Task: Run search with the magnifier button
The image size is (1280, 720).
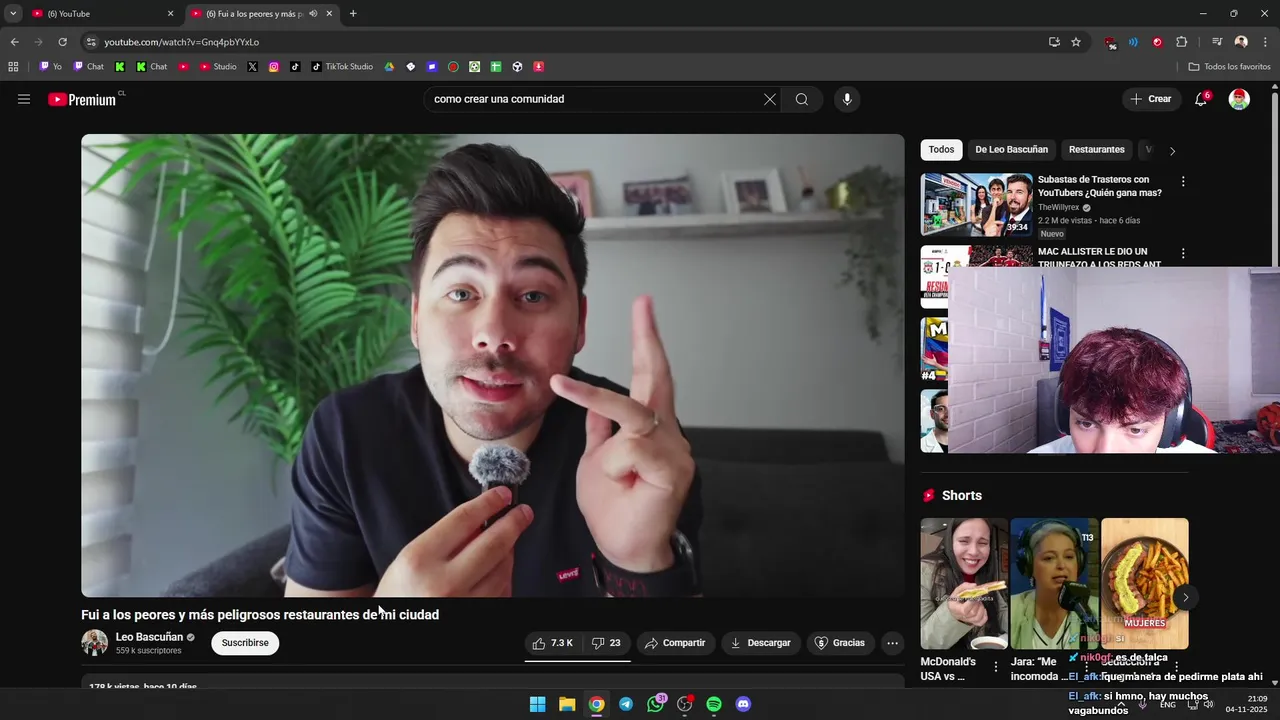Action: click(802, 99)
